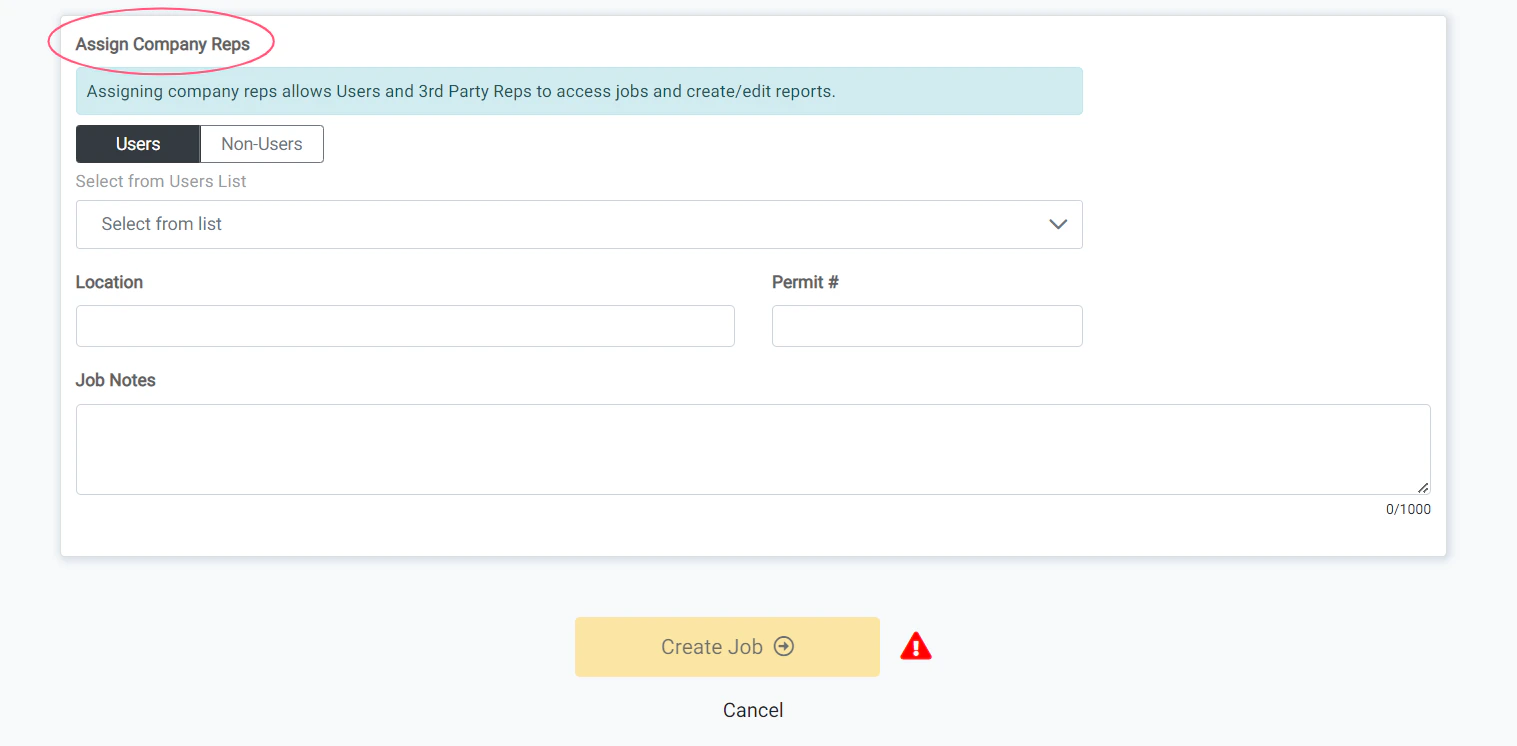The height and width of the screenshot is (746, 1517).
Task: Click Create Job
Action: point(713,646)
